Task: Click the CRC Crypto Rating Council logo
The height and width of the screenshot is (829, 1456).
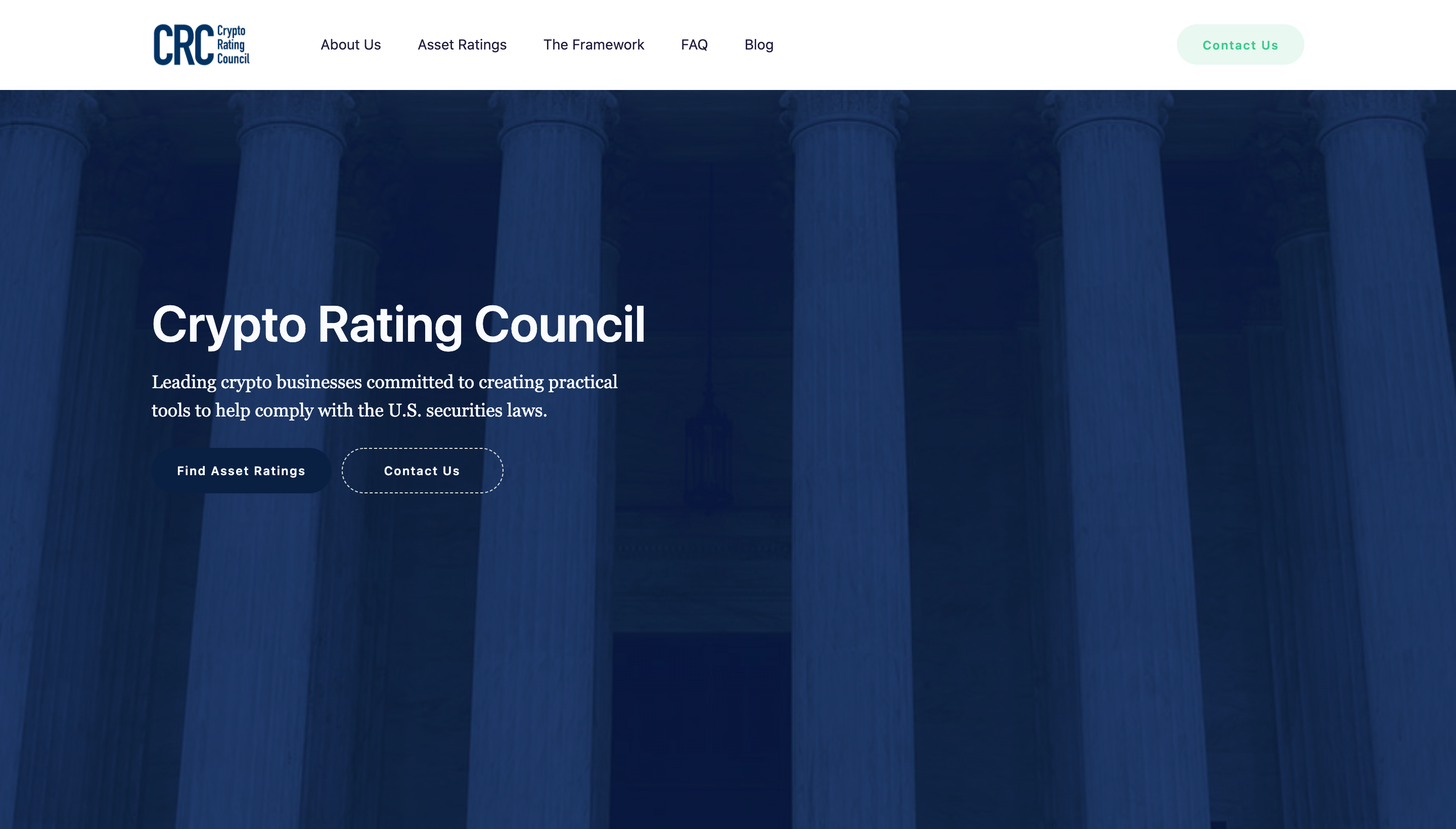Action: click(x=202, y=44)
